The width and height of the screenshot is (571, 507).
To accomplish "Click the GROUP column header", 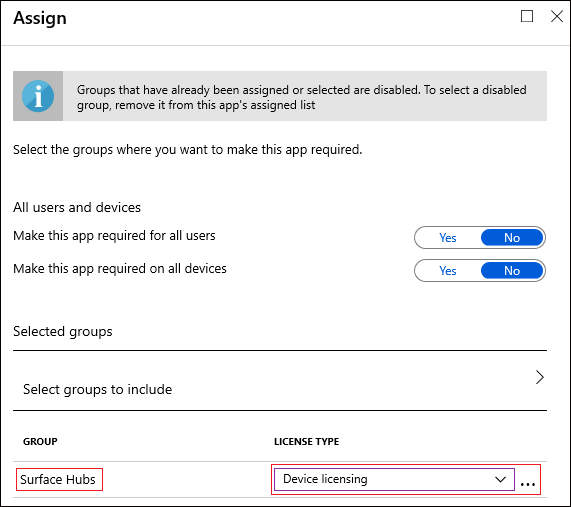I will 40,441.
